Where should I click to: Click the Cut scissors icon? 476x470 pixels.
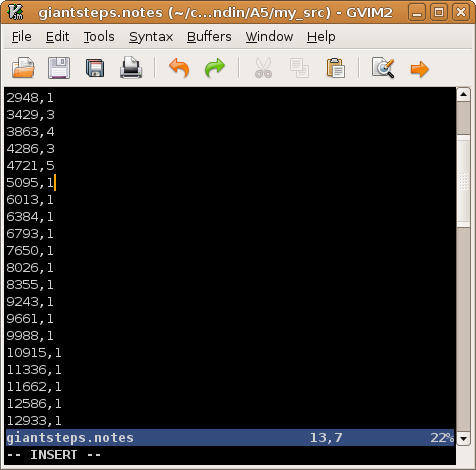coord(263,68)
